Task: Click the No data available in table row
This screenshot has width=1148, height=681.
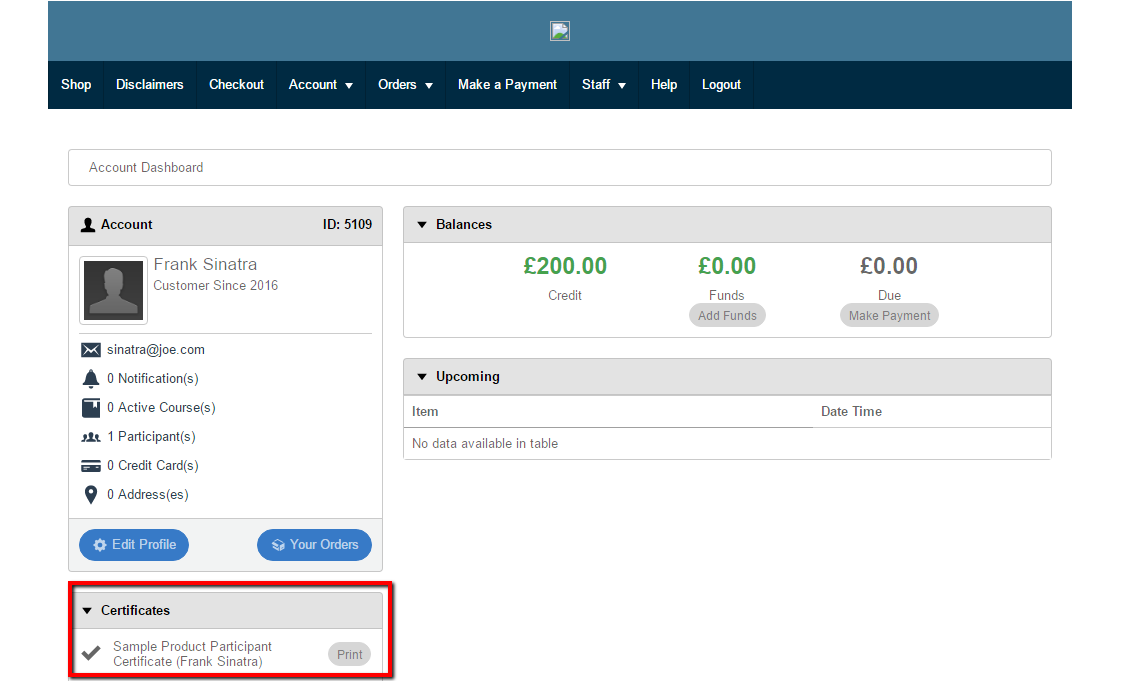Action: pyautogui.click(x=727, y=444)
